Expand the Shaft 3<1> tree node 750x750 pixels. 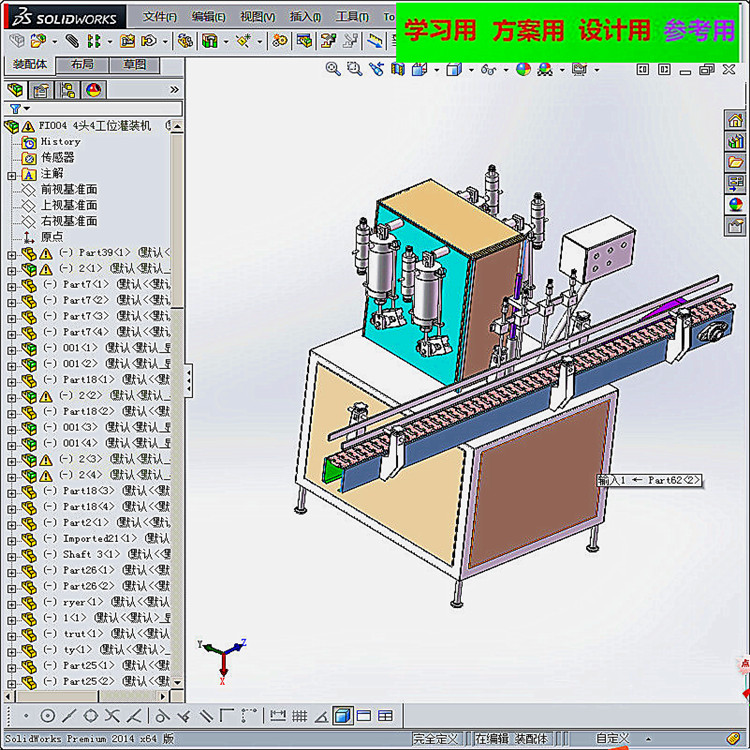pos(11,557)
